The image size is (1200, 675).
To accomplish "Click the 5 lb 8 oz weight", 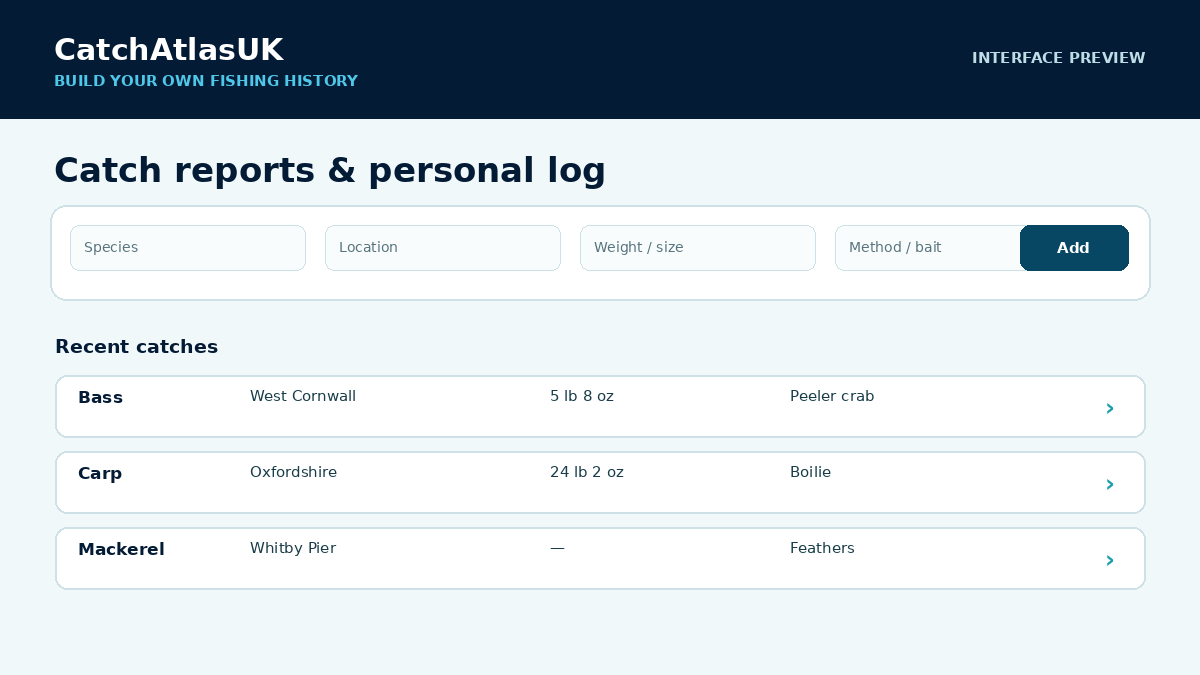I will point(582,396).
